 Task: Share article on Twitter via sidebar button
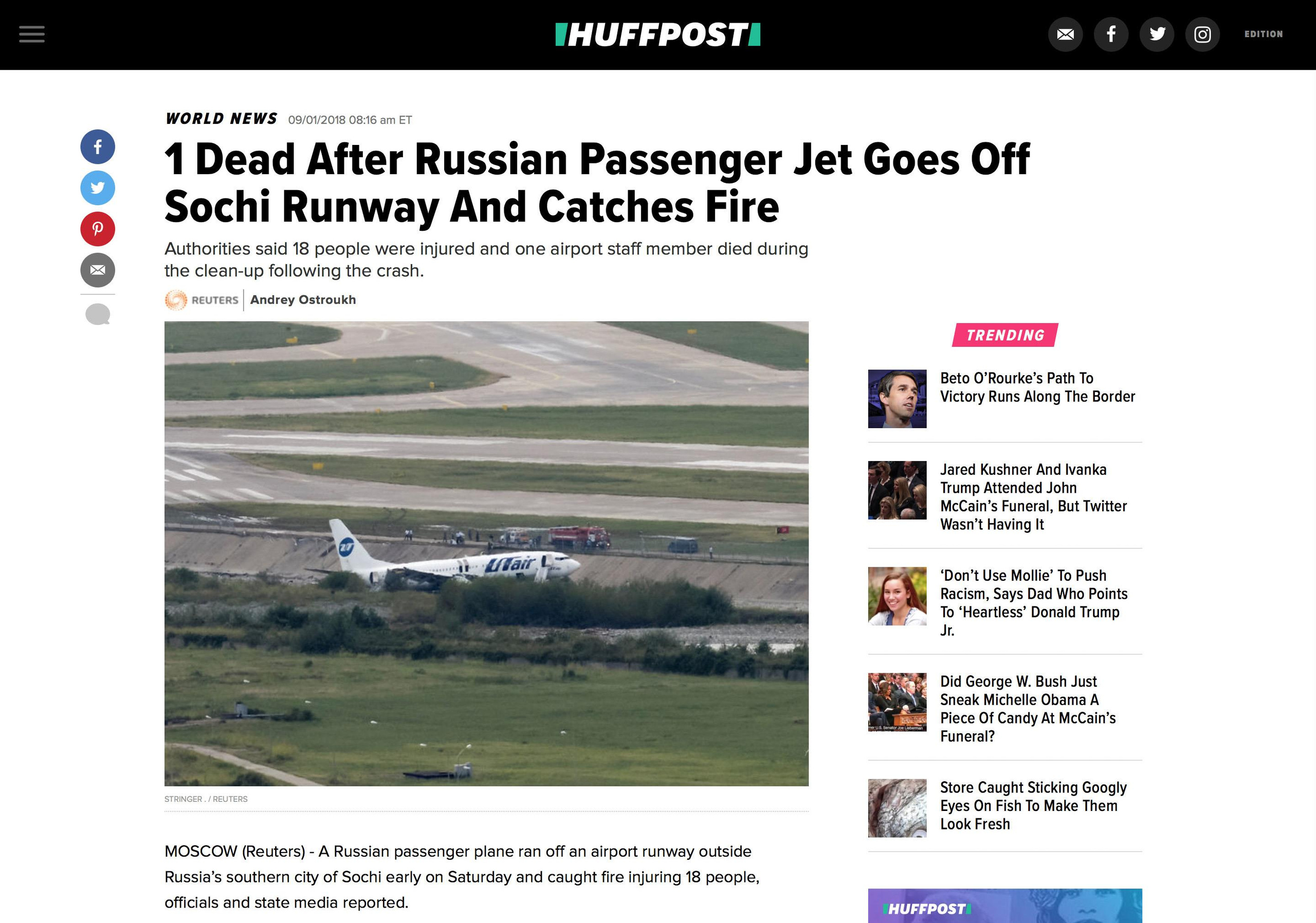pyautogui.click(x=98, y=188)
